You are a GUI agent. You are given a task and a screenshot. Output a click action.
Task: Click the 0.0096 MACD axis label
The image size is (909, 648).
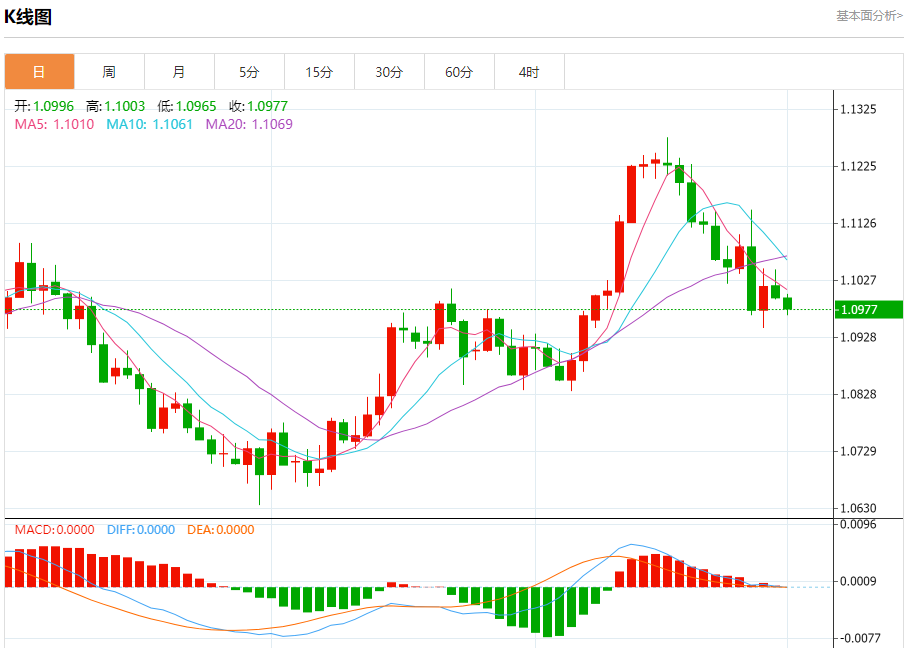859,524
